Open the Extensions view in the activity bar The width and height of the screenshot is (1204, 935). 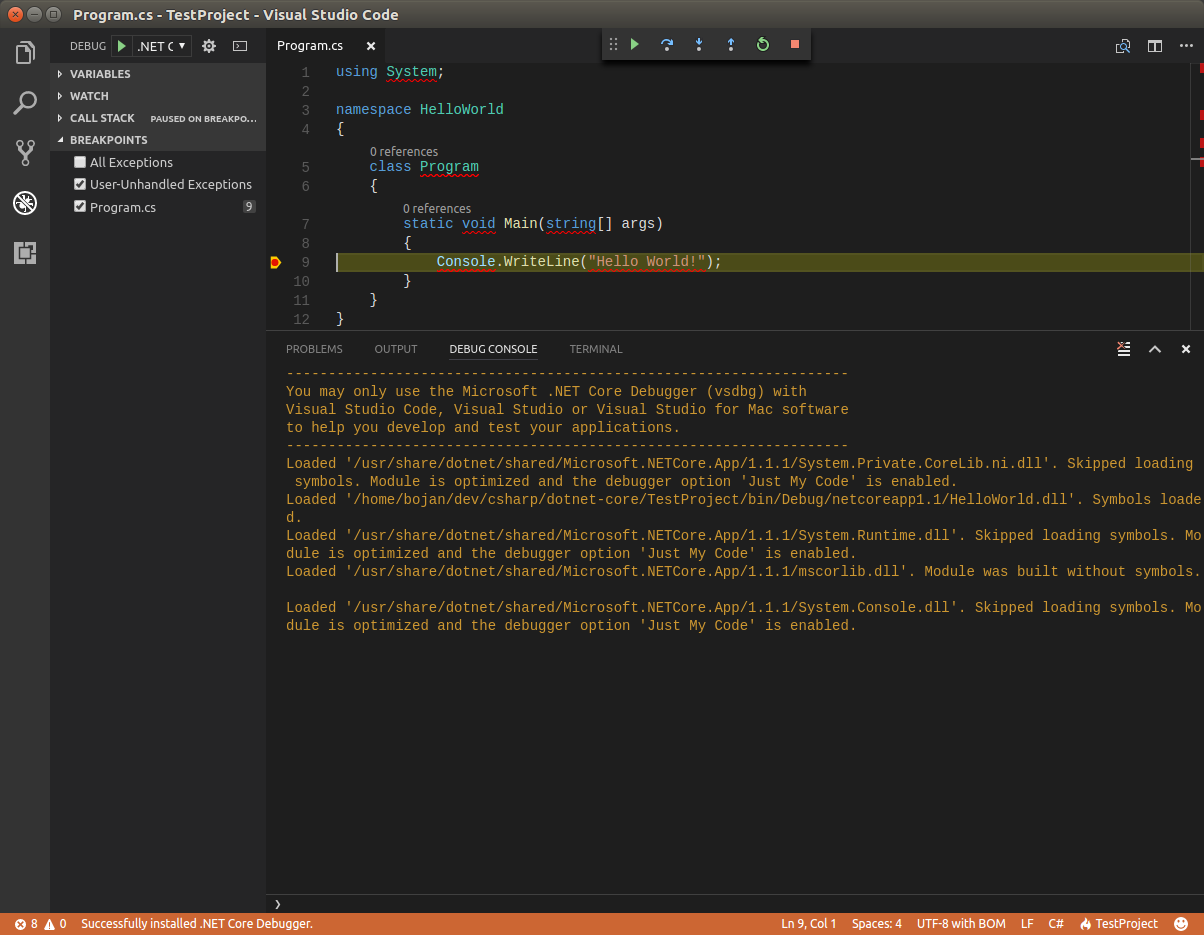click(25, 253)
